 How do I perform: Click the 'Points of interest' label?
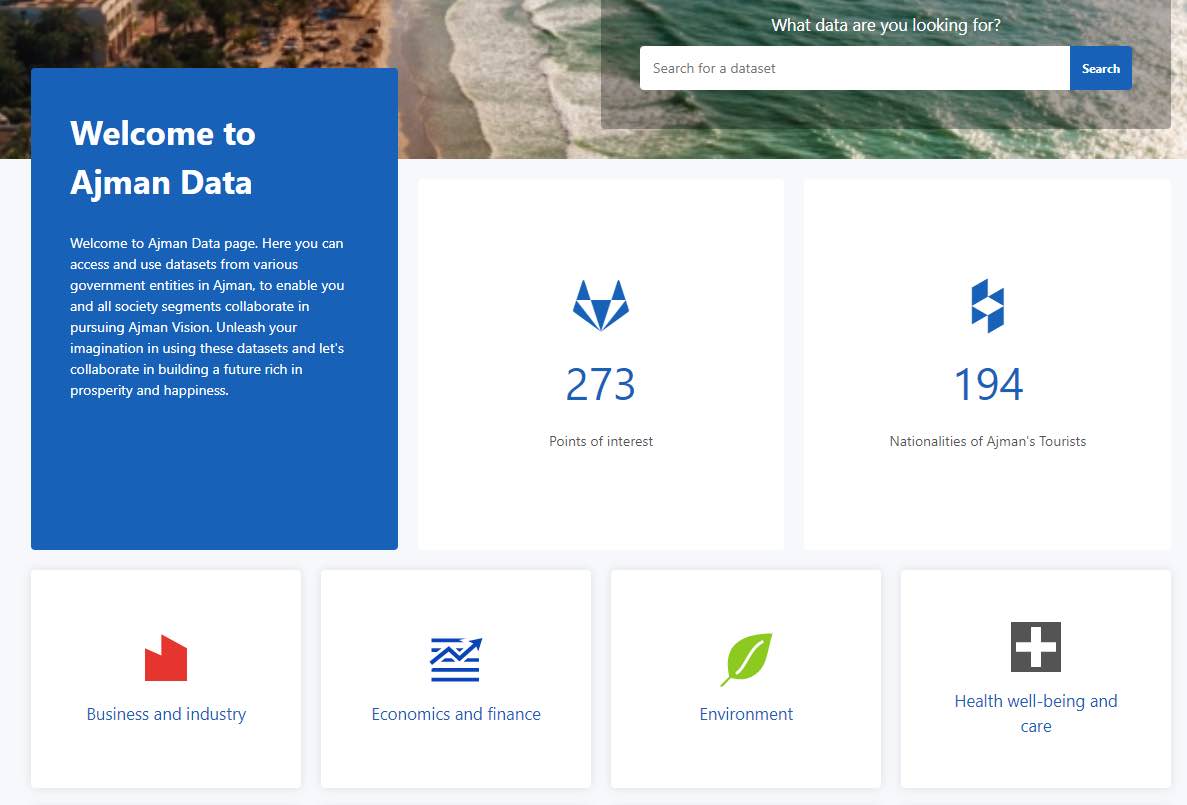pyautogui.click(x=601, y=441)
